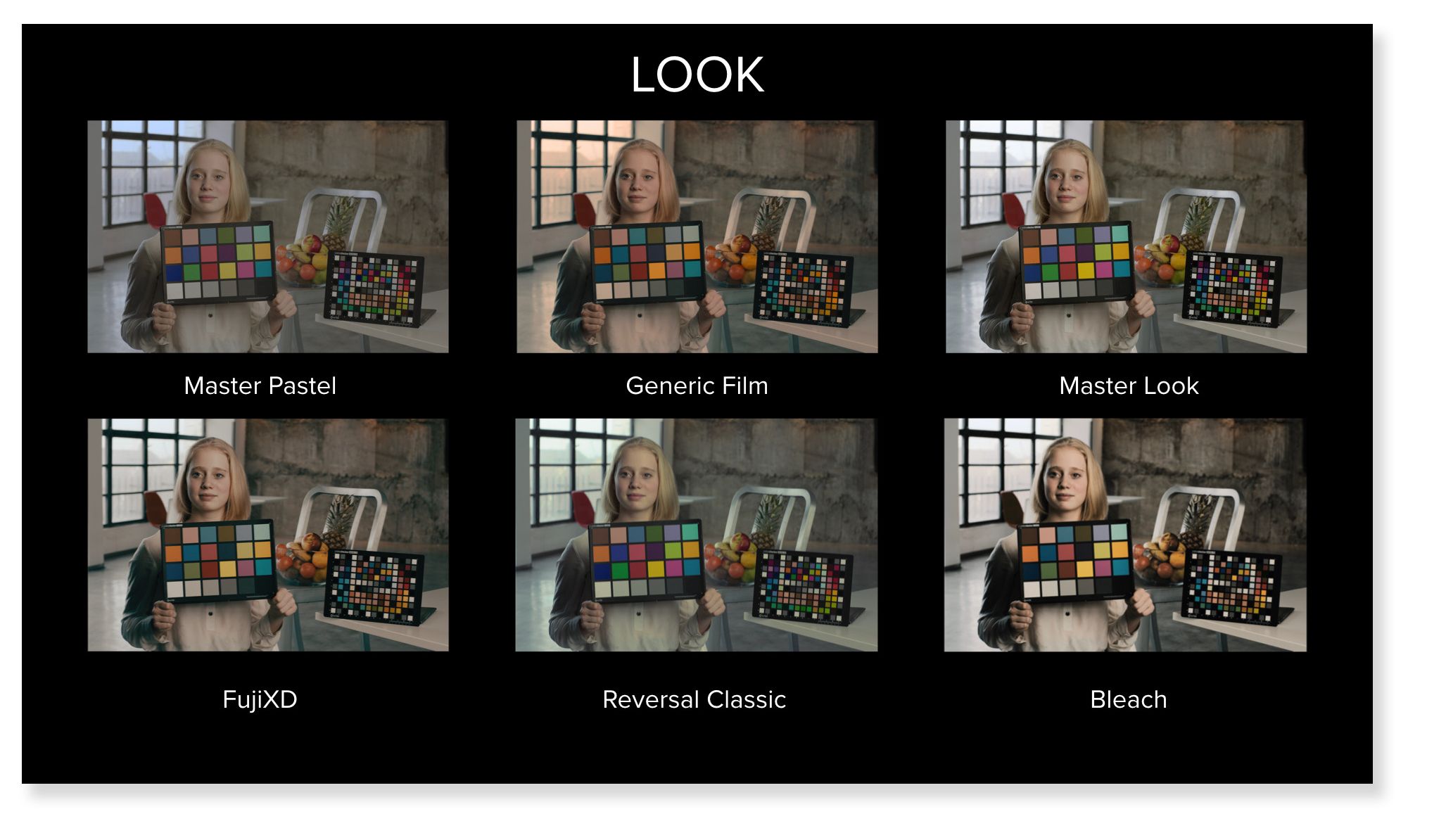The height and width of the screenshot is (840, 1446).
Task: Click the LOOK title heading
Action: pyautogui.click(x=697, y=75)
